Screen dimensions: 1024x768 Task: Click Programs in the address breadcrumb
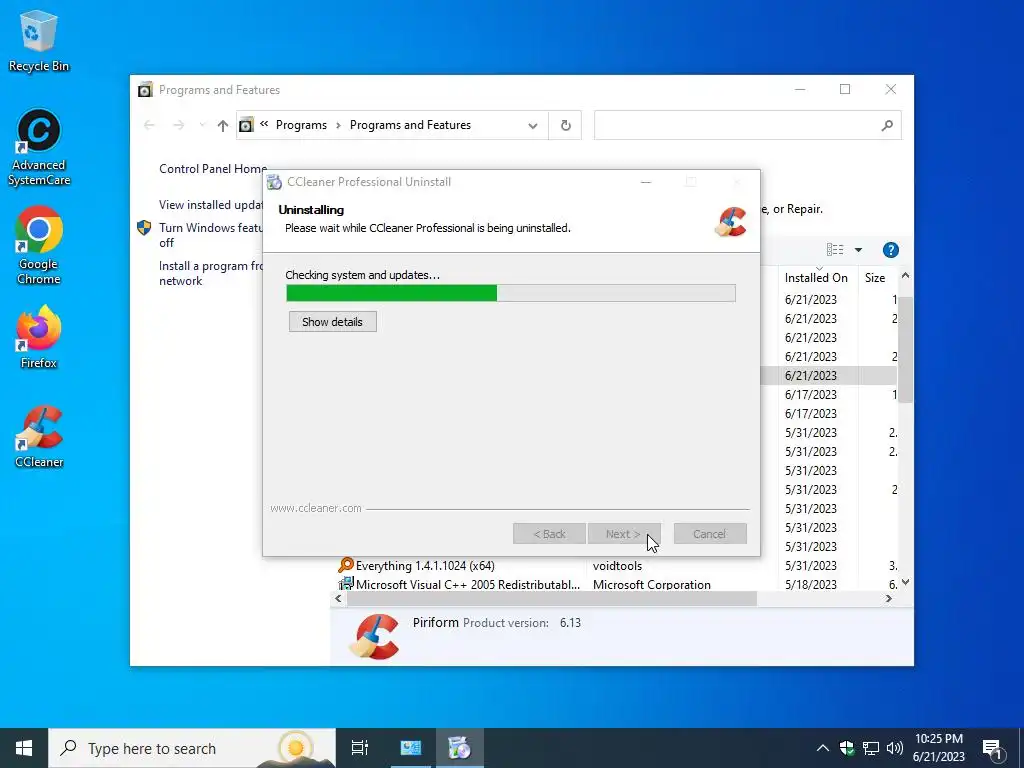point(301,125)
